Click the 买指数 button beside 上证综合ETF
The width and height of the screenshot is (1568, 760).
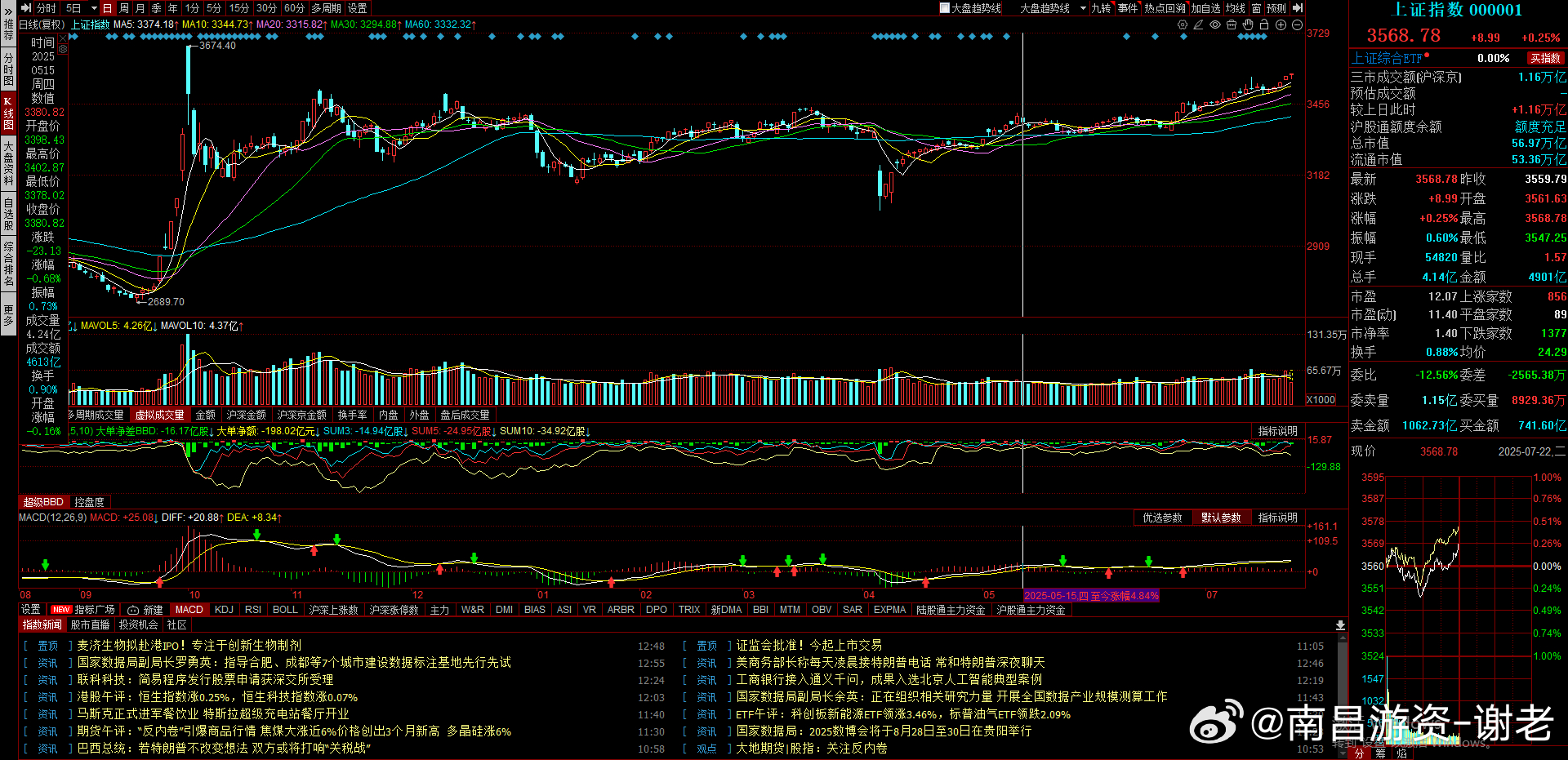1545,58
